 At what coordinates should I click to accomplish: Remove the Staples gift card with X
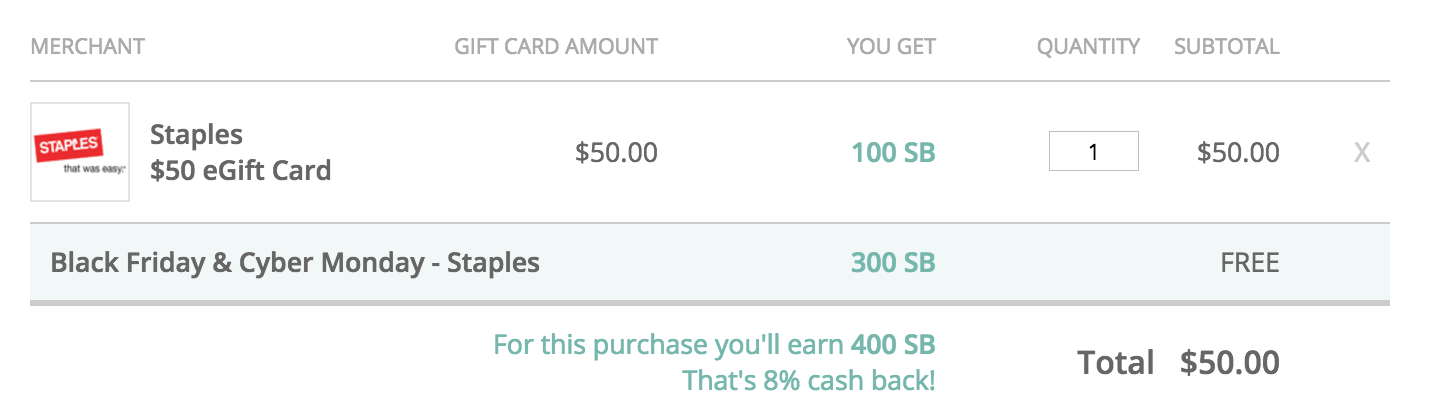click(1361, 153)
